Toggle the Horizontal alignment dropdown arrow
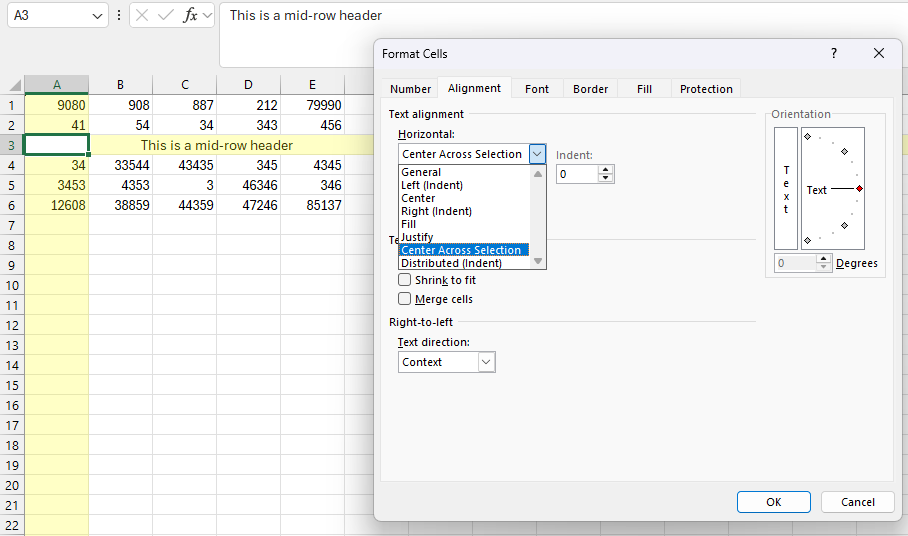 [537, 154]
